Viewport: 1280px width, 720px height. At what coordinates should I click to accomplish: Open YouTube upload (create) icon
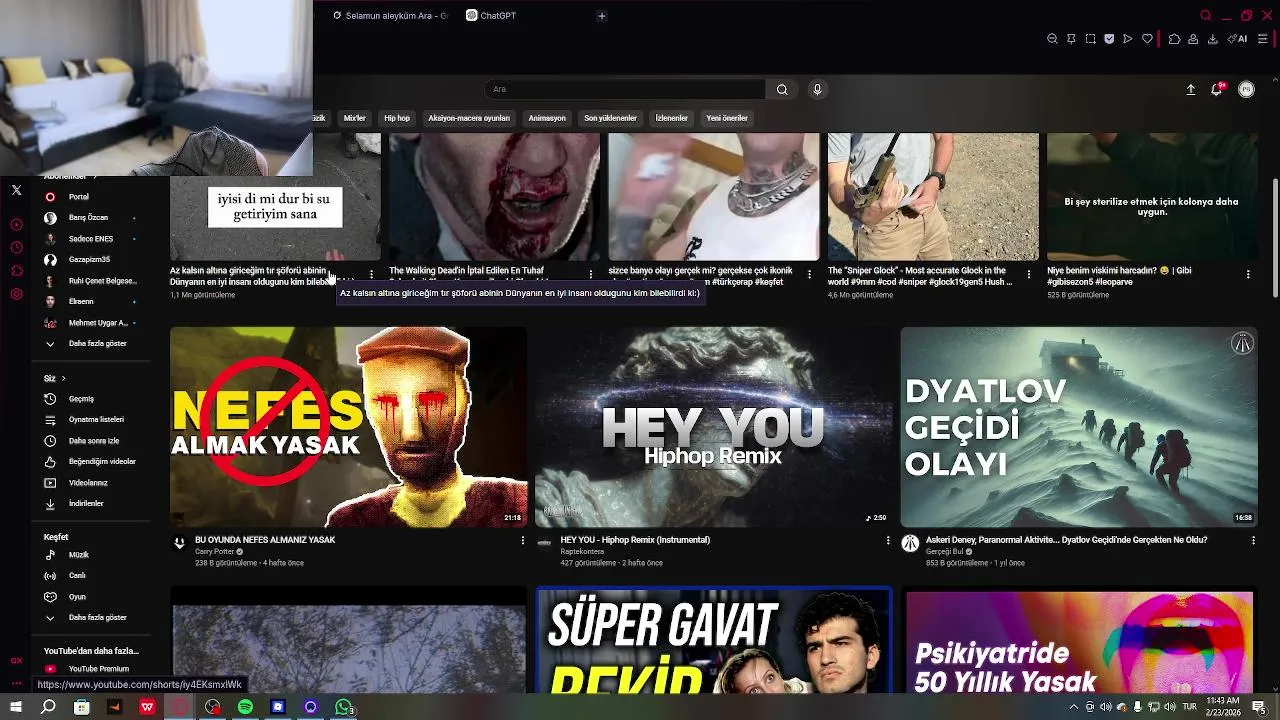pos(1191,90)
